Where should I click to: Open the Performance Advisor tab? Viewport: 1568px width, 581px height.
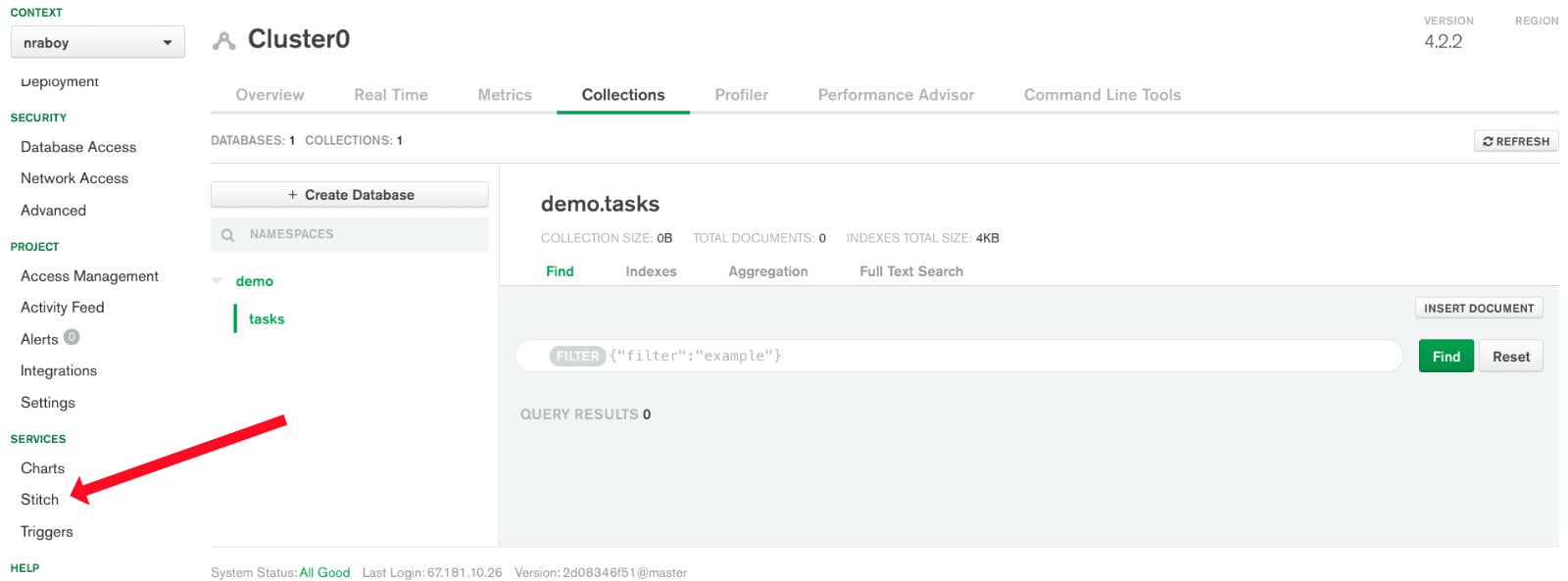[x=896, y=95]
